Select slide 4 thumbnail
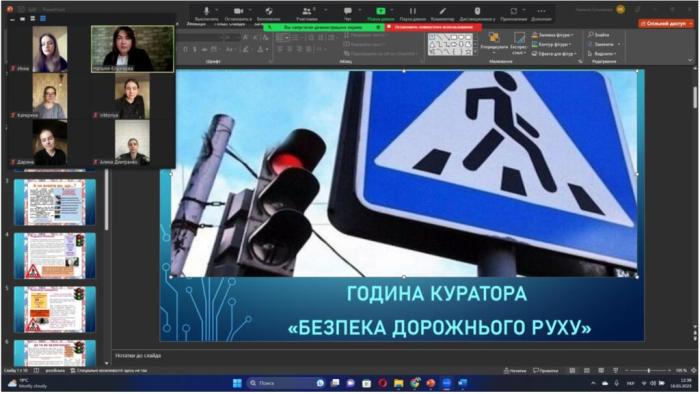This screenshot has width=700, height=394. (x=55, y=256)
